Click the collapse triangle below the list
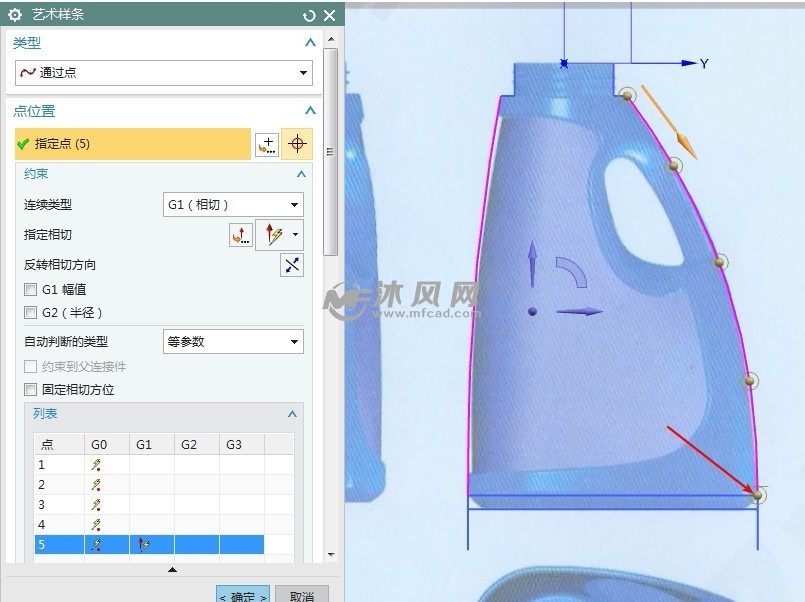805x602 pixels. tap(172, 569)
